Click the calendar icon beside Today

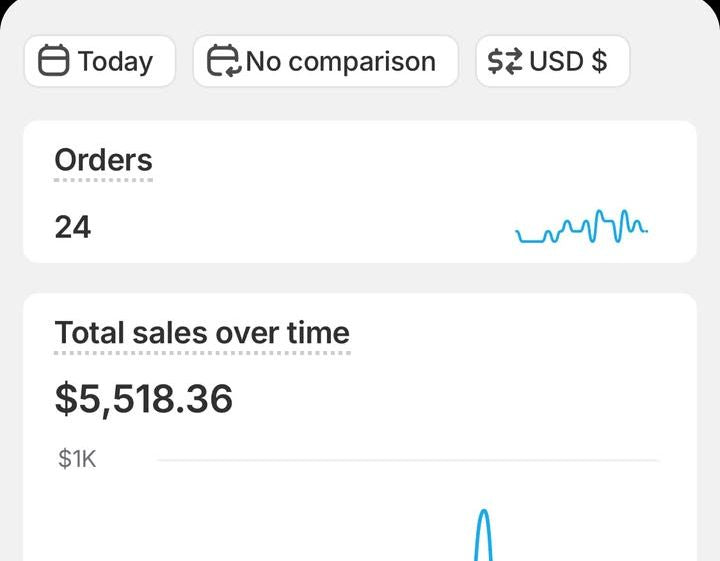[x=53, y=60]
